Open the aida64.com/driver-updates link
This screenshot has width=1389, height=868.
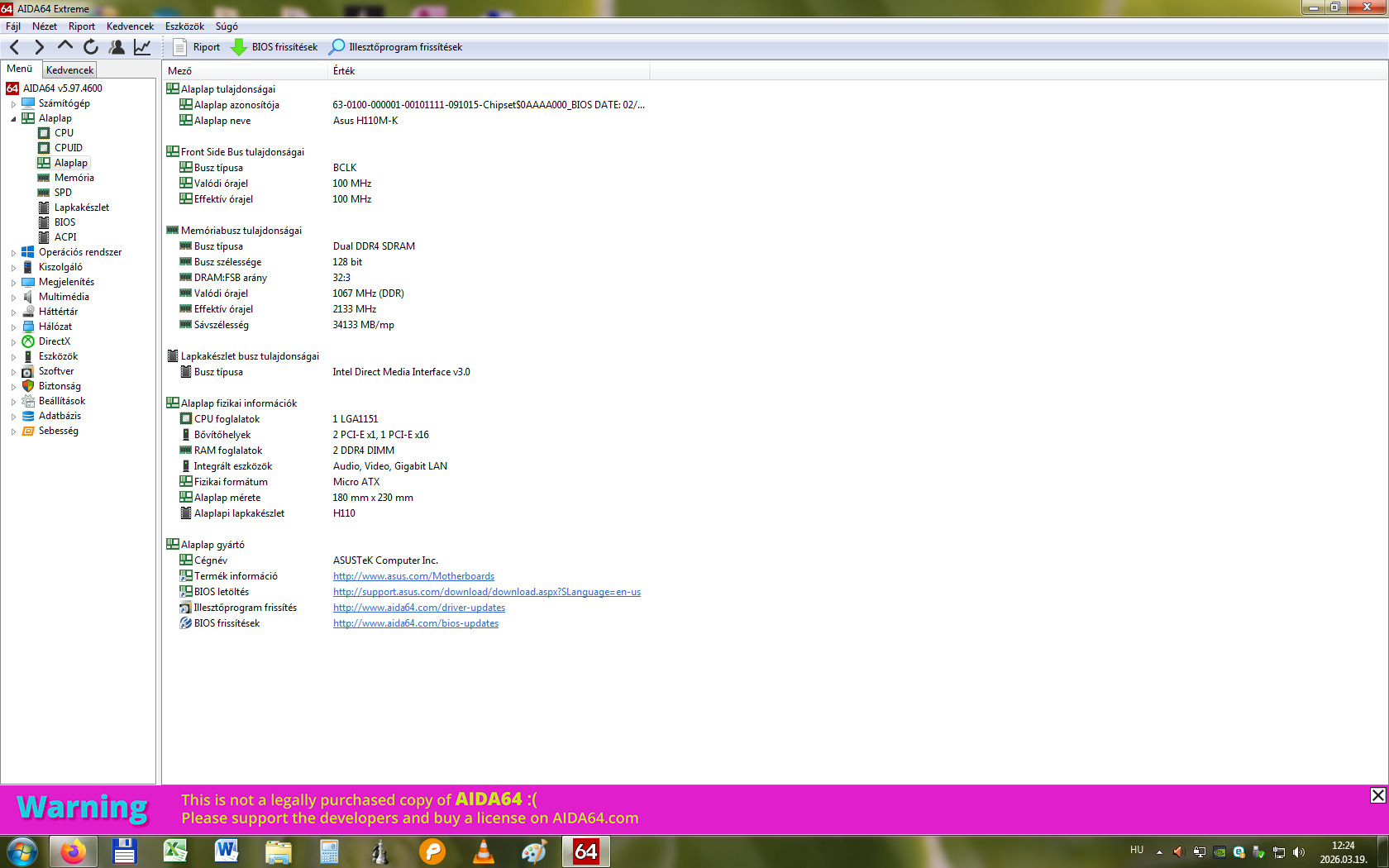pyautogui.click(x=419, y=608)
